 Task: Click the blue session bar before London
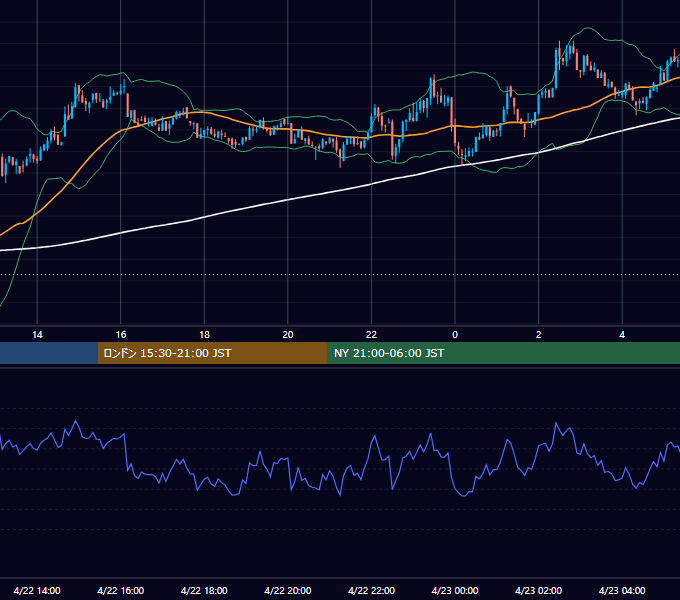49,353
